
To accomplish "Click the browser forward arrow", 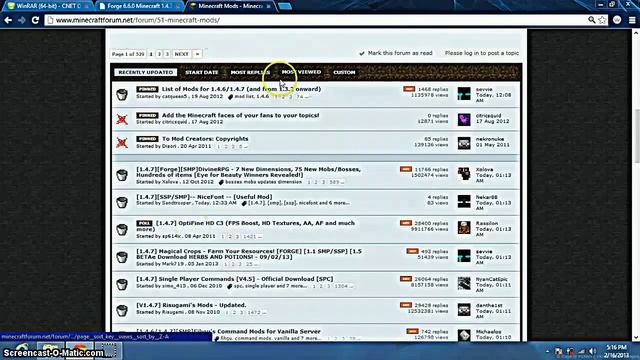I will [22, 20].
